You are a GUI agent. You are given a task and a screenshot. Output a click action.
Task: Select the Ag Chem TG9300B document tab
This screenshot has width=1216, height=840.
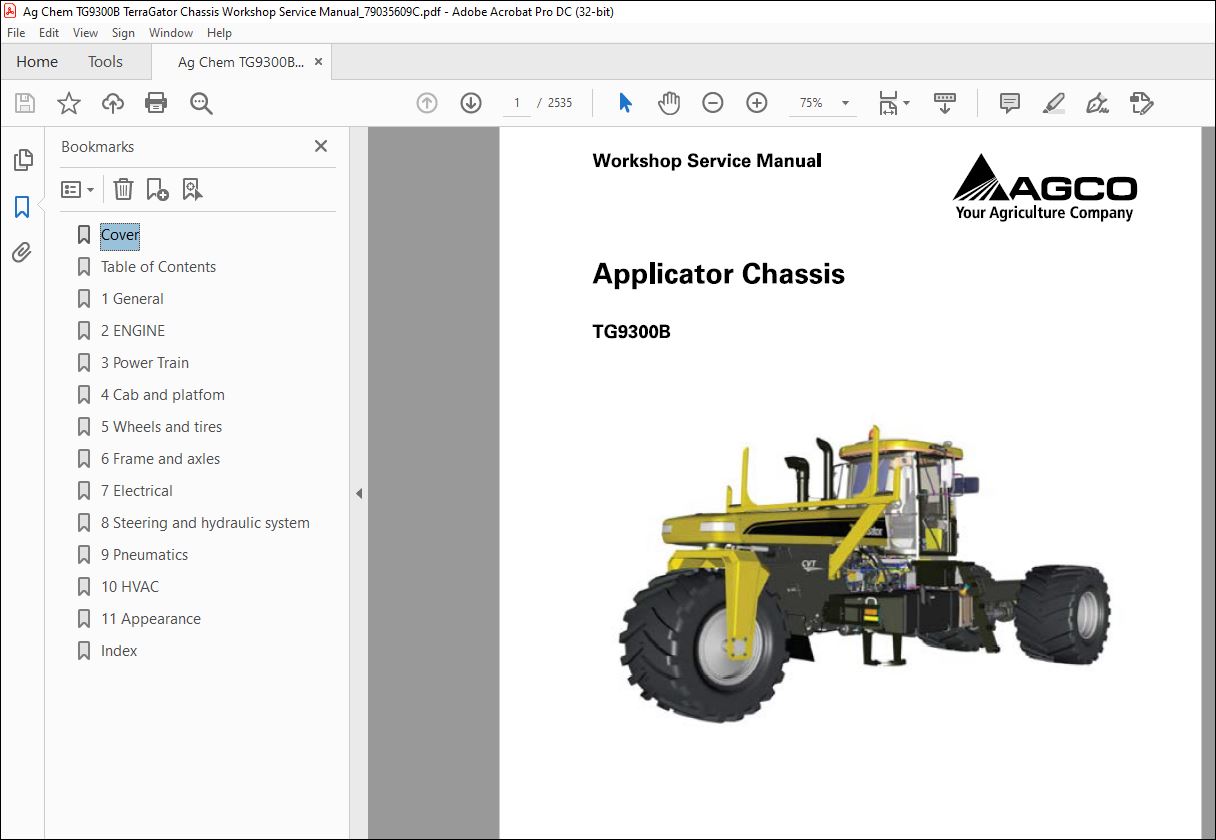click(x=240, y=62)
